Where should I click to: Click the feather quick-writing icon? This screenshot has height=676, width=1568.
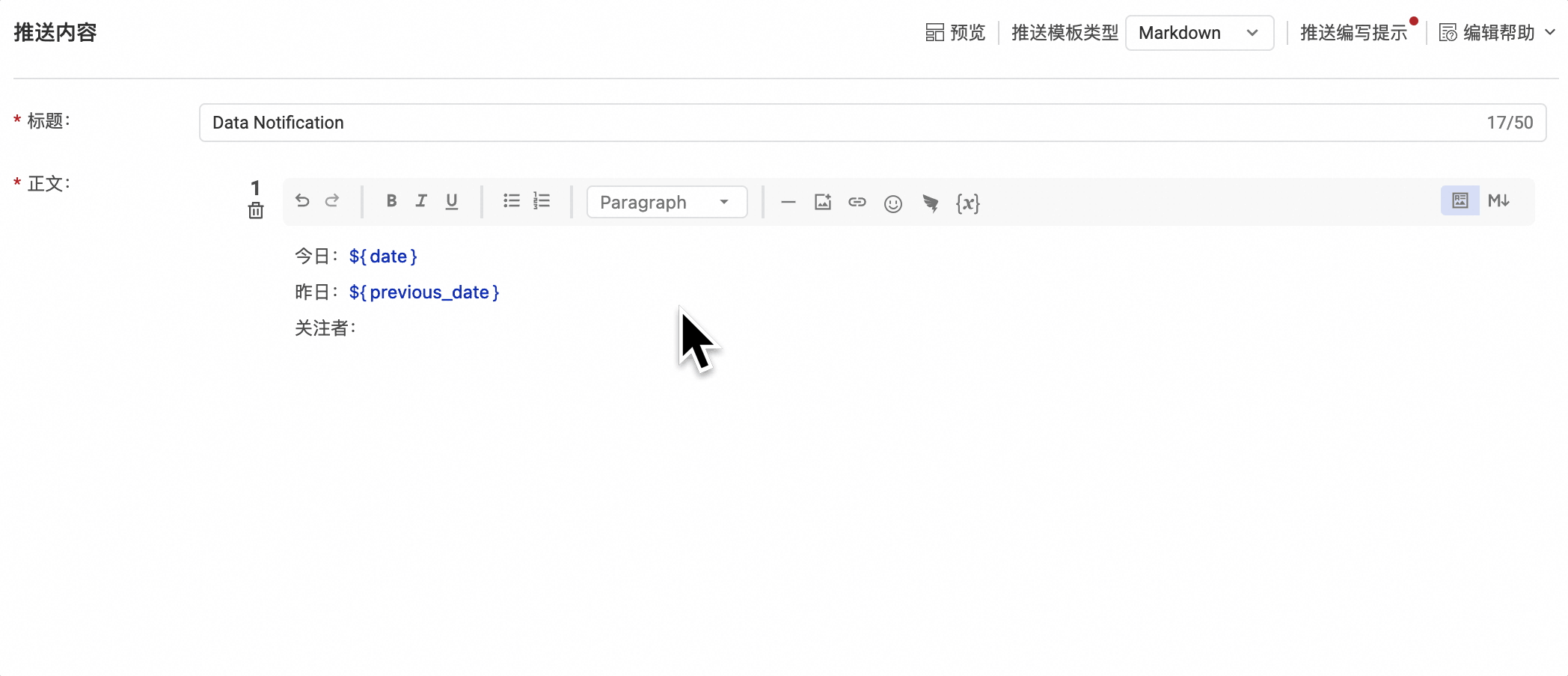click(931, 202)
